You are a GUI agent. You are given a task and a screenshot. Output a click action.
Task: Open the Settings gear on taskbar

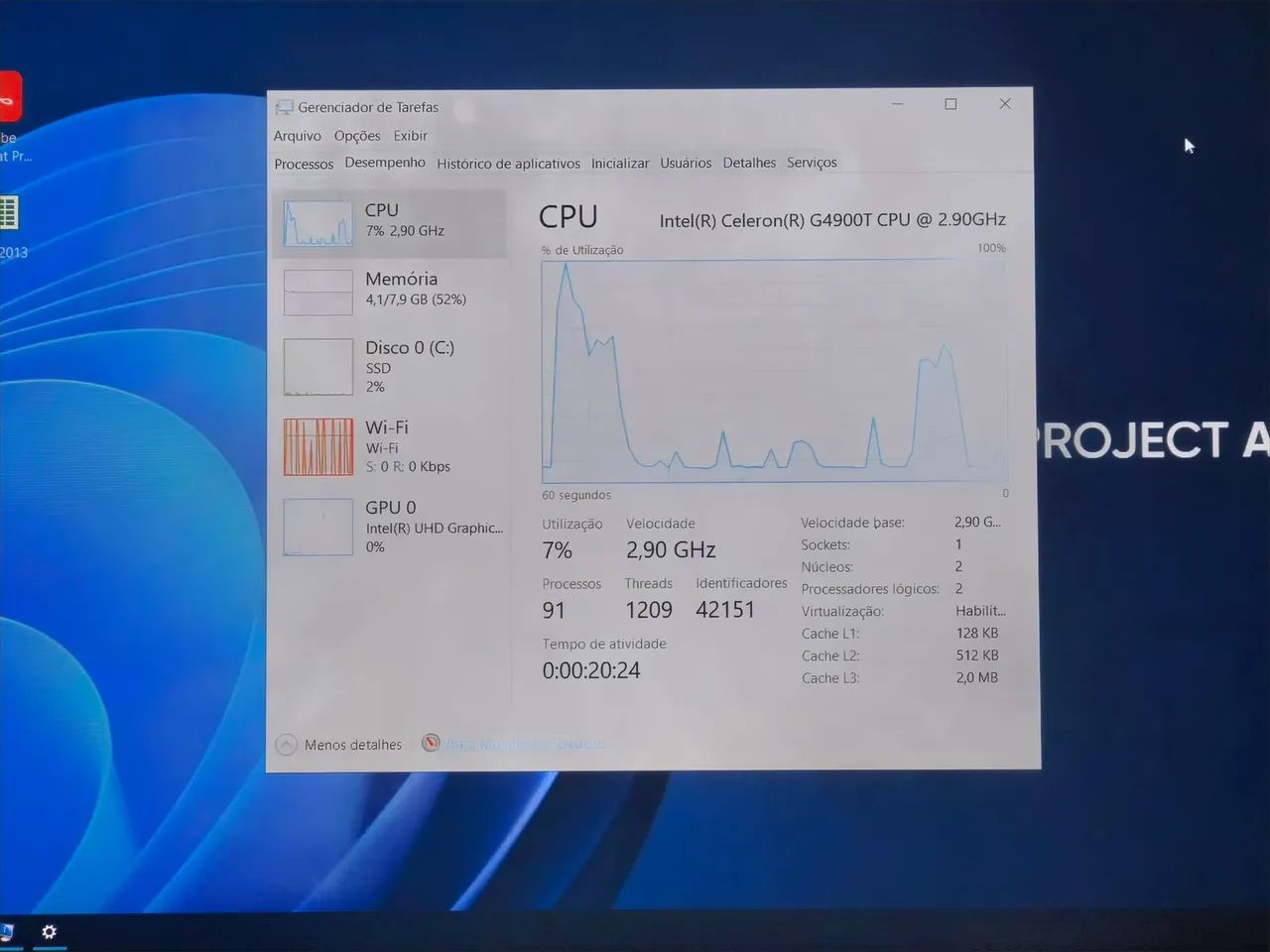(x=49, y=931)
